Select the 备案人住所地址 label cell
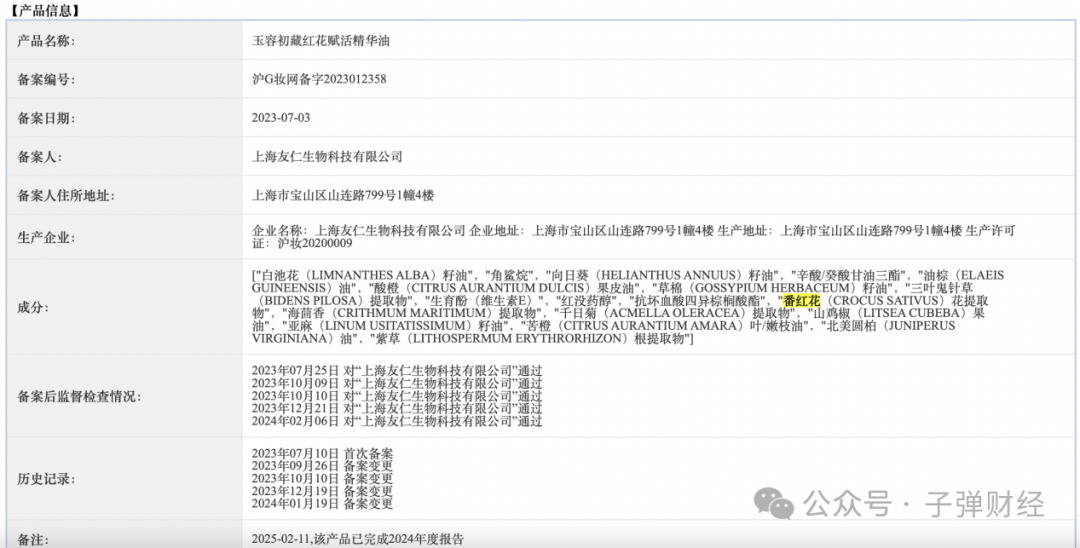Viewport: 1080px width, 548px height. coord(124,196)
